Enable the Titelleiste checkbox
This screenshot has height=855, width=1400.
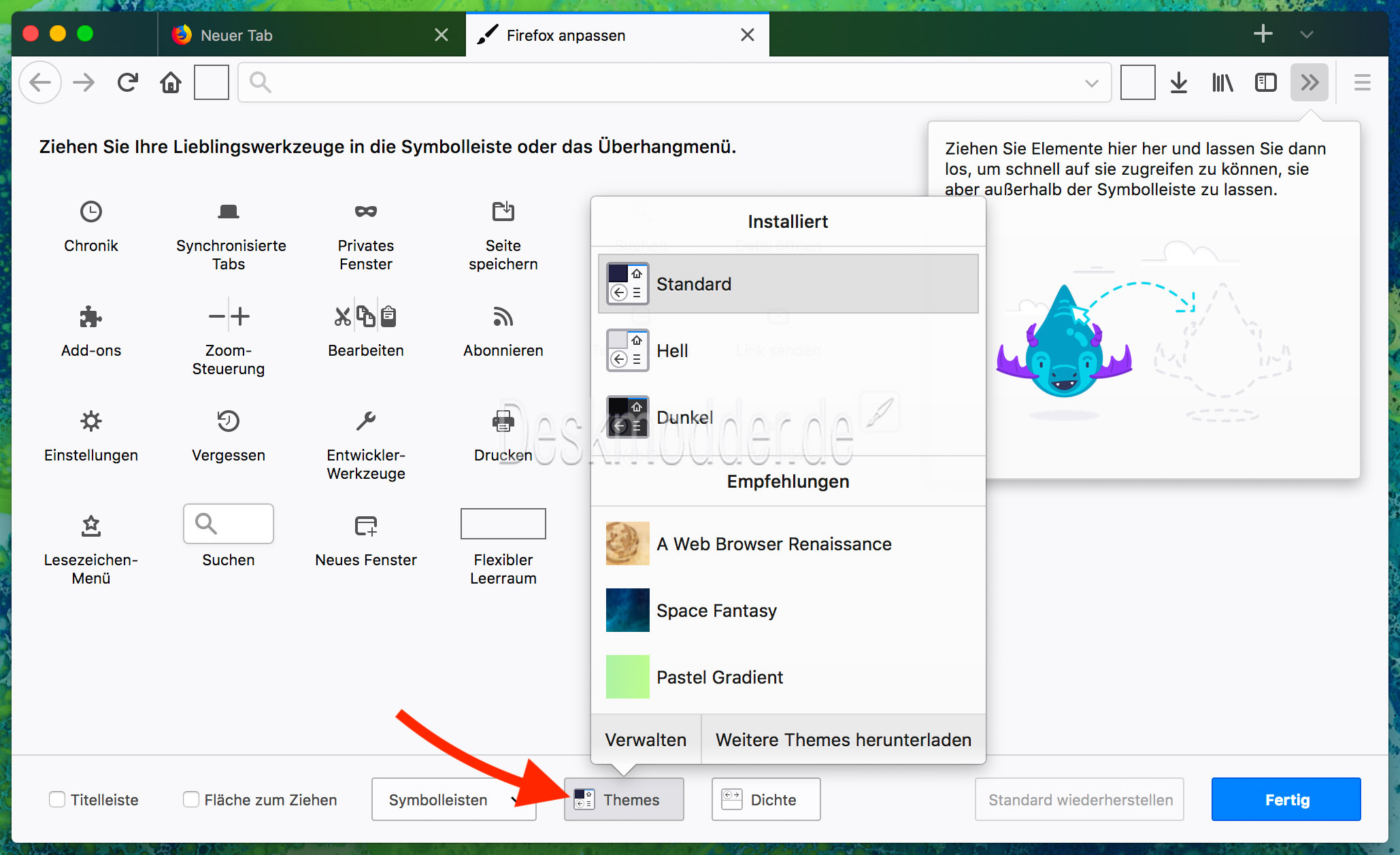point(57,799)
